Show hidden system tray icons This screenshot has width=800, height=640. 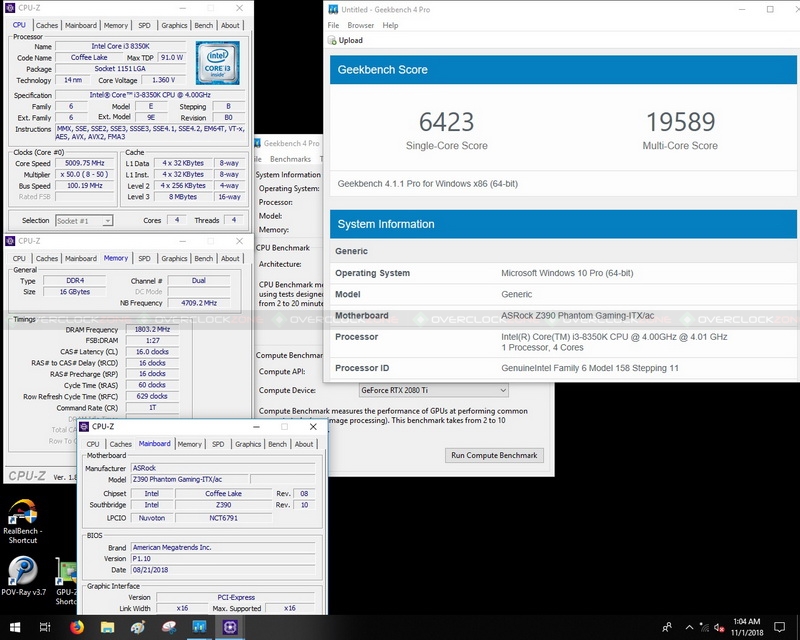coord(689,627)
